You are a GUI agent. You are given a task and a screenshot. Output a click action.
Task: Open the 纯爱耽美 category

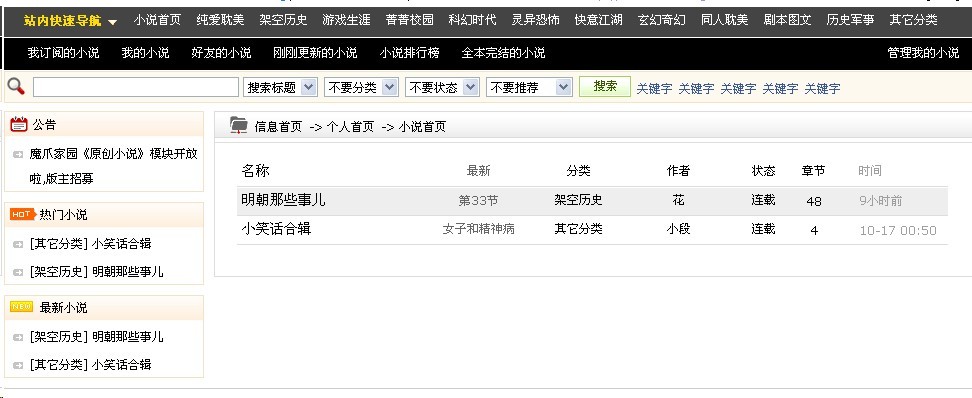click(x=220, y=20)
